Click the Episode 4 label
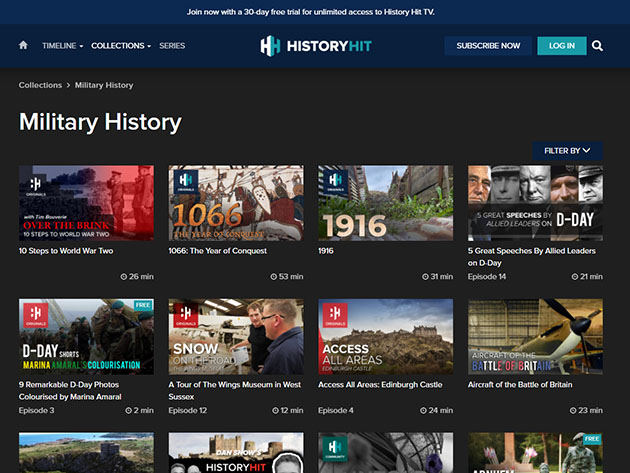 (x=336, y=410)
